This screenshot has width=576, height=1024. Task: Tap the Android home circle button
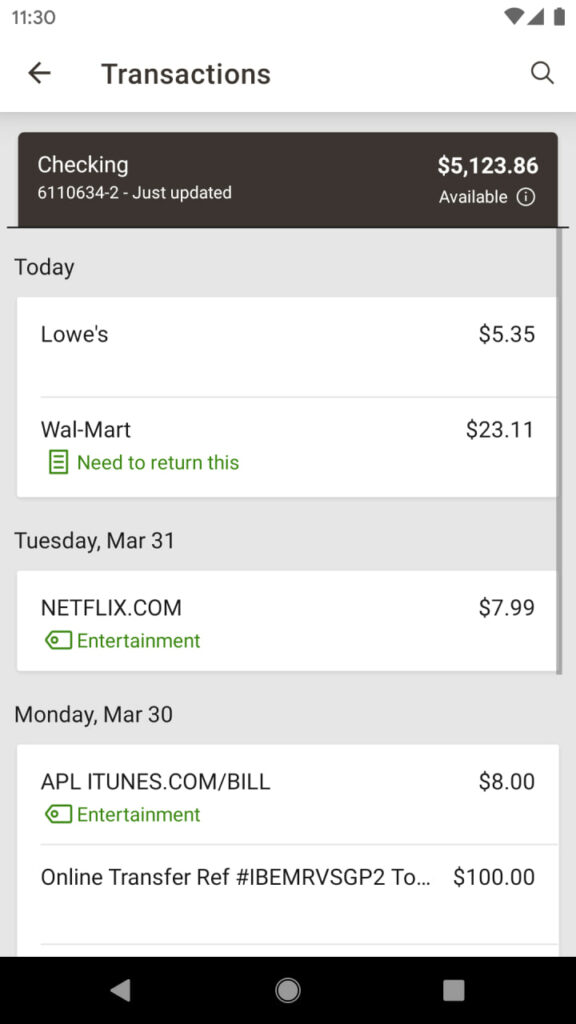pos(287,990)
